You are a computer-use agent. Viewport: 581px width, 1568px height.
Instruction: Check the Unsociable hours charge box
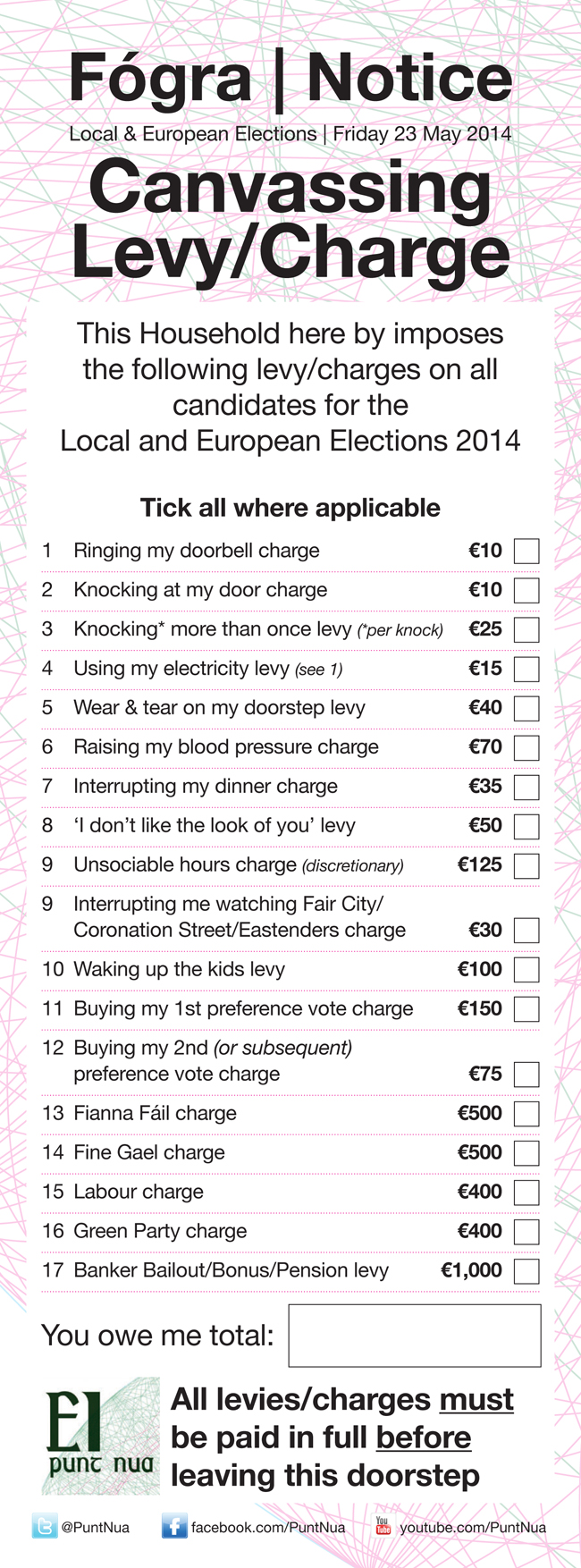click(x=526, y=866)
